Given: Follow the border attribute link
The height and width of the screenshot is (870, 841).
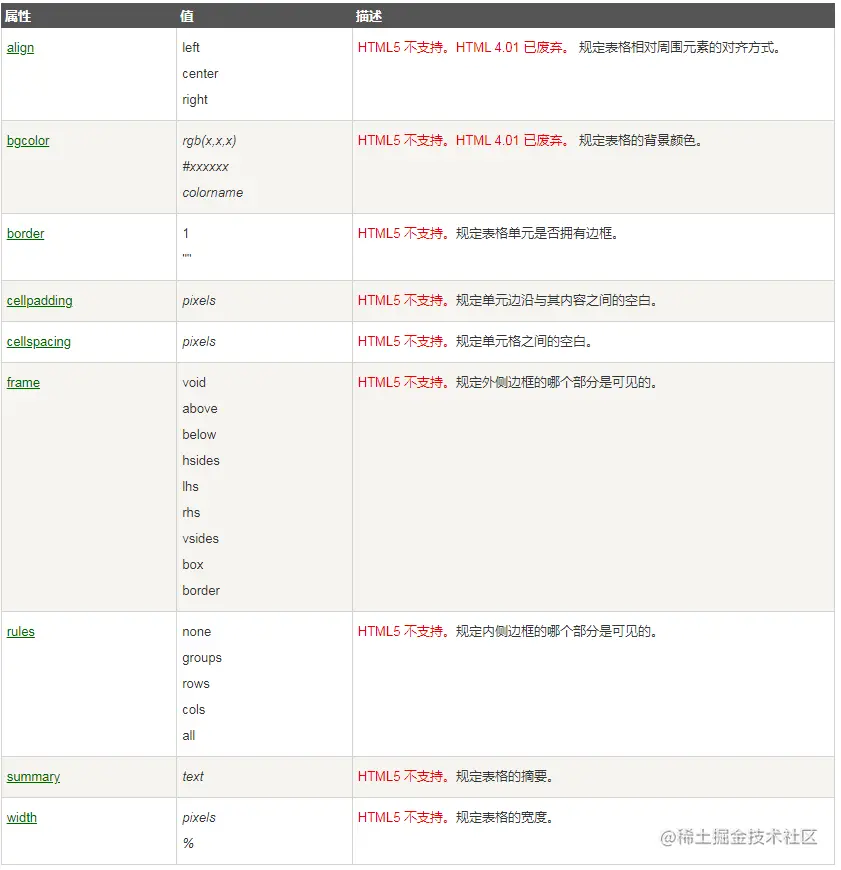Looking at the screenshot, I should (25, 234).
